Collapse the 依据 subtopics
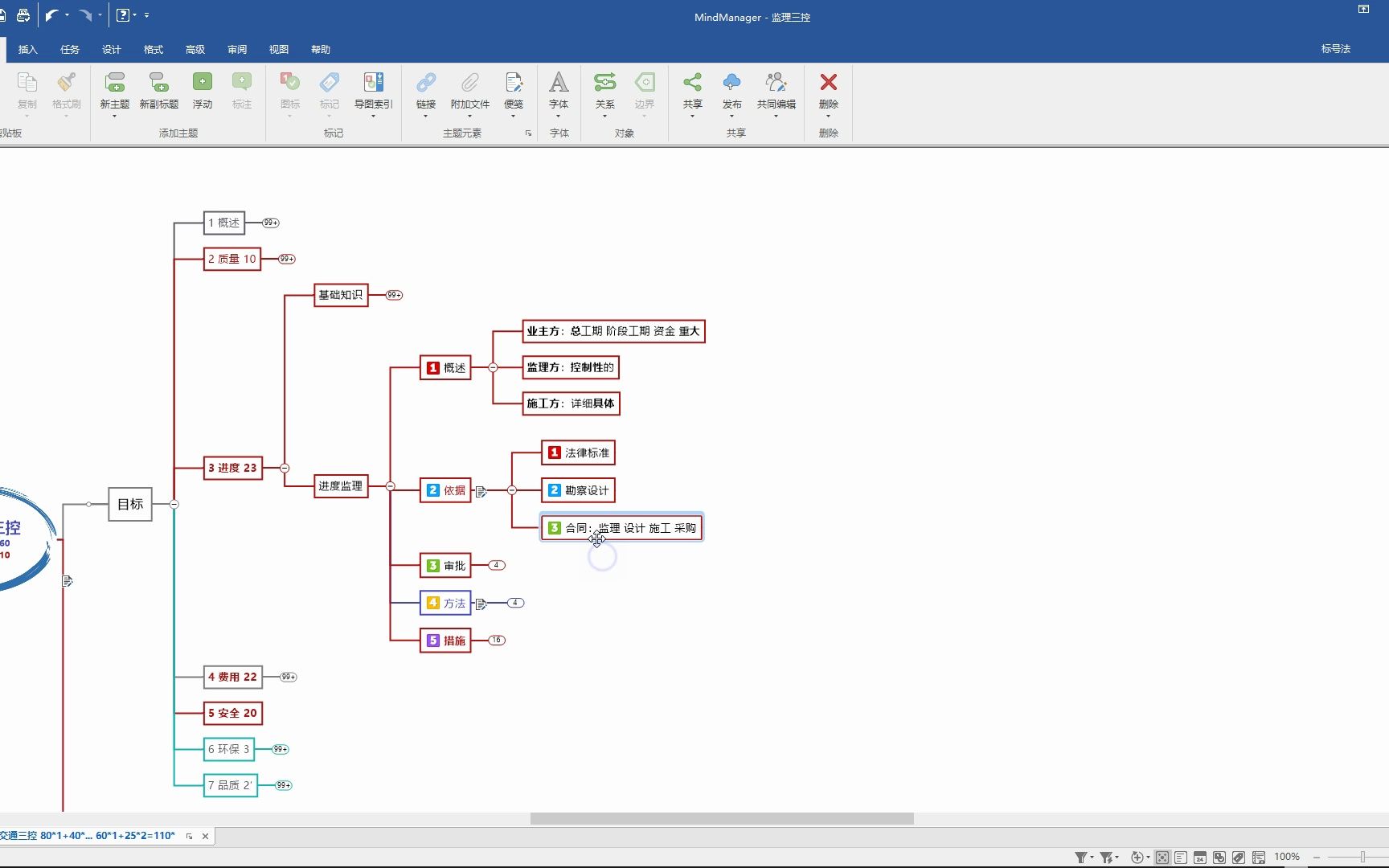This screenshot has height=868, width=1389. [x=512, y=490]
